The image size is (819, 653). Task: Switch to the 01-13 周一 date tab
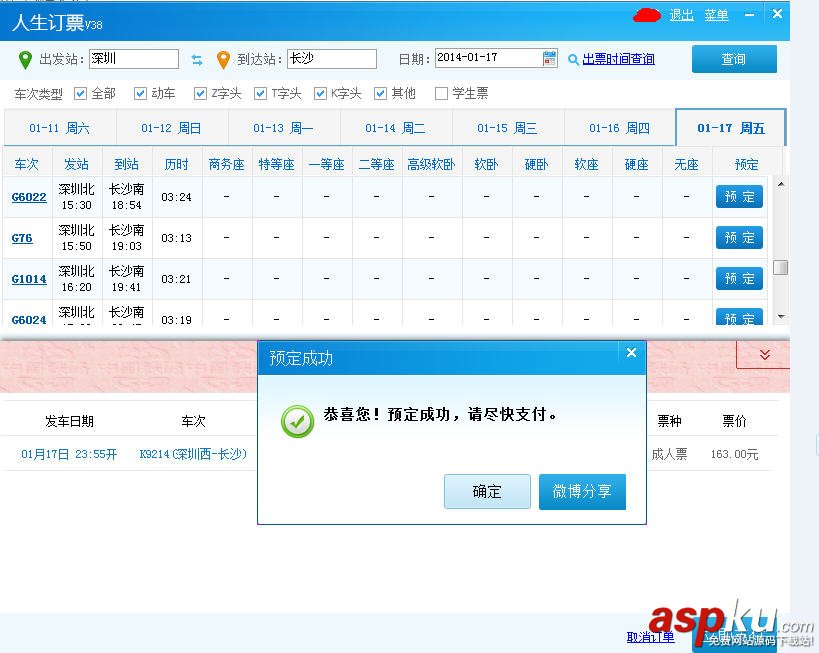coord(283,128)
